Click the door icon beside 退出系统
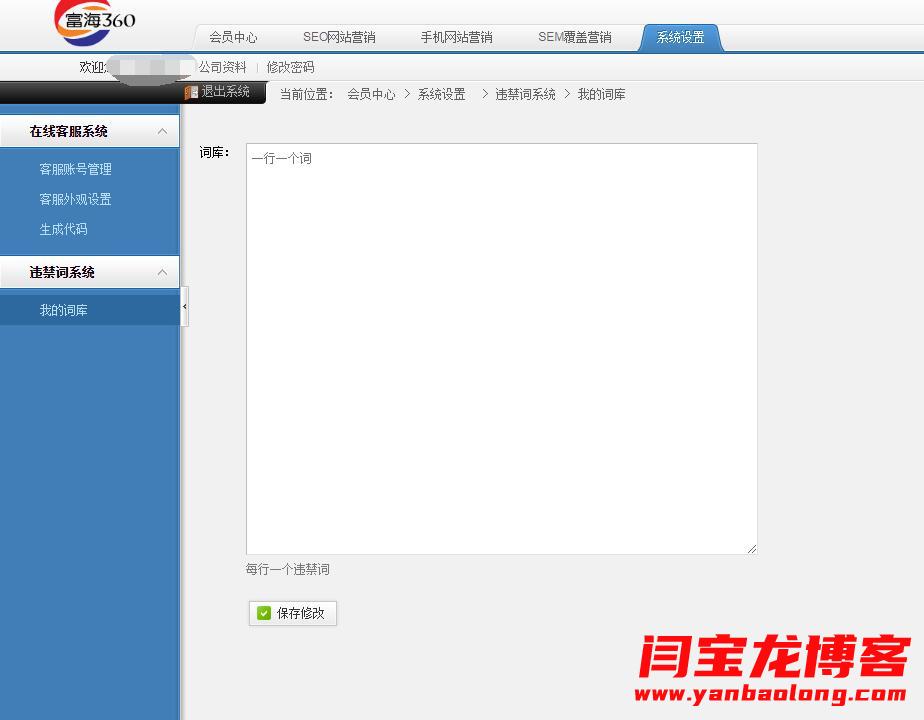 point(191,92)
